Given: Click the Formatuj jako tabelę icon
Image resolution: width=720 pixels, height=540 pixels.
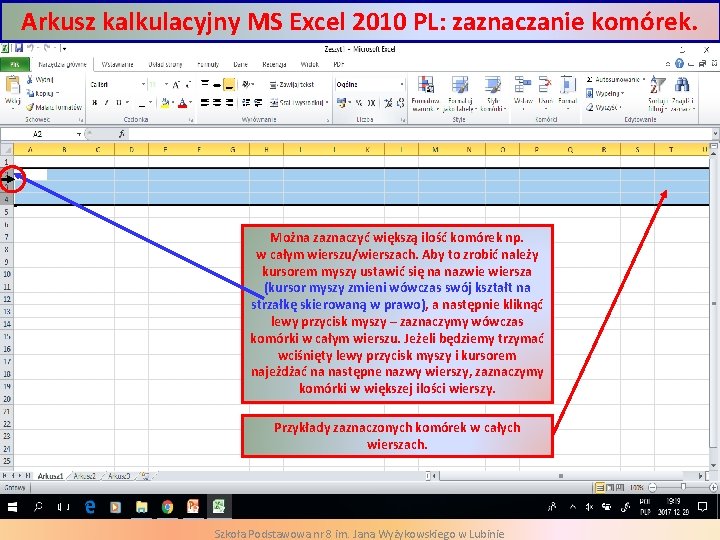Looking at the screenshot, I should coord(460,85).
